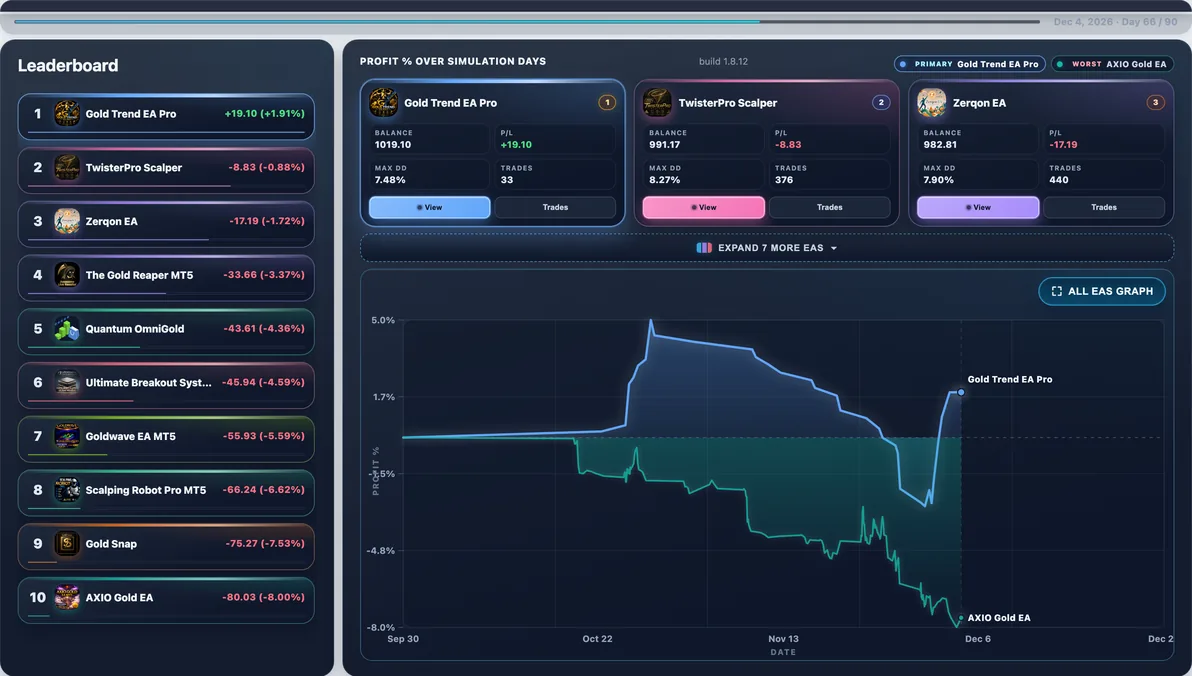Open Trades for Gold Trend EA Pro
Image resolution: width=1192 pixels, height=676 pixels.
tap(555, 208)
